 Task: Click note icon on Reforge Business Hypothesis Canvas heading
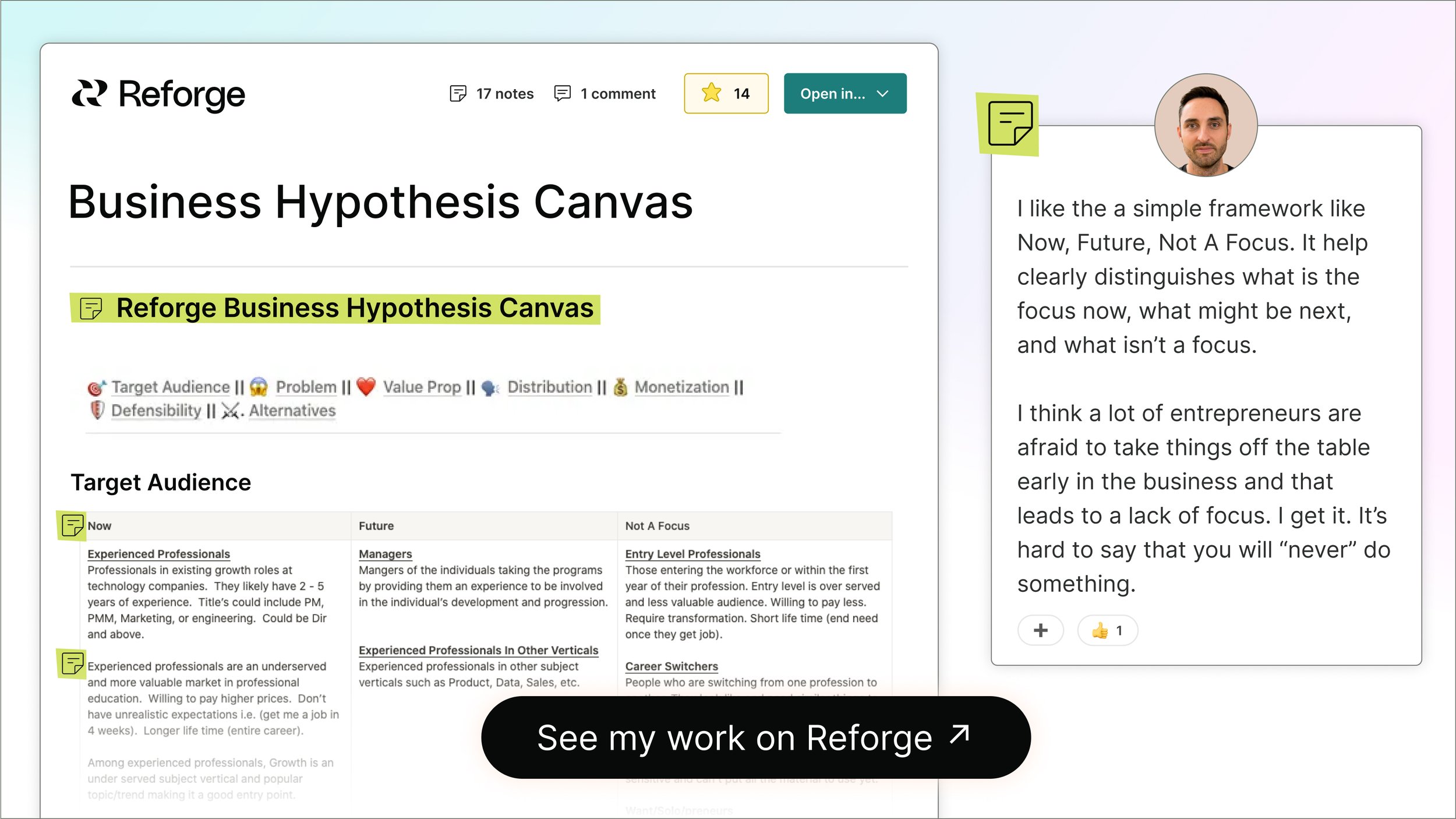[91, 308]
